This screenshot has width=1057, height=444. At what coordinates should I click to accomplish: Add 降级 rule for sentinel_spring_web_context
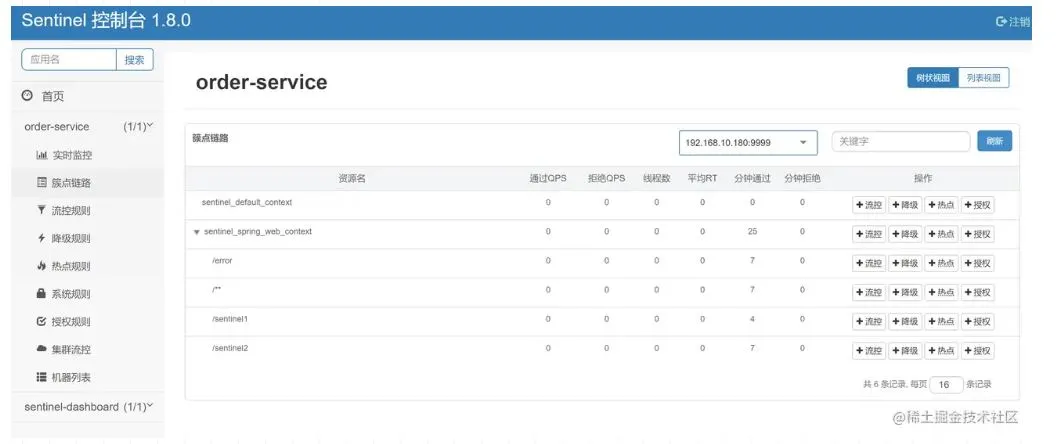(x=905, y=234)
